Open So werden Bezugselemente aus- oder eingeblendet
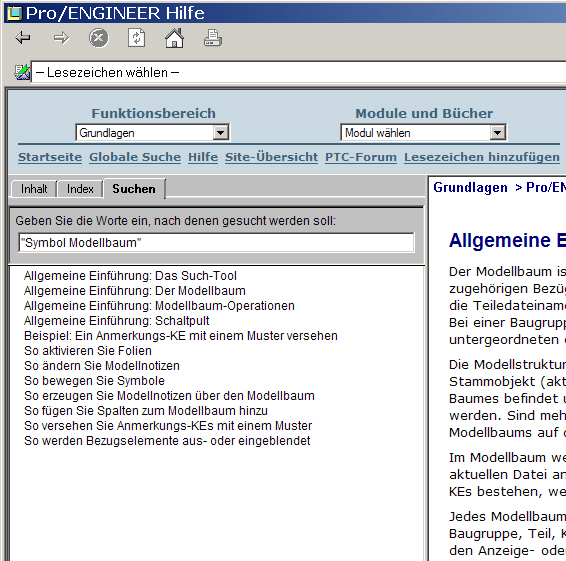 [167, 440]
